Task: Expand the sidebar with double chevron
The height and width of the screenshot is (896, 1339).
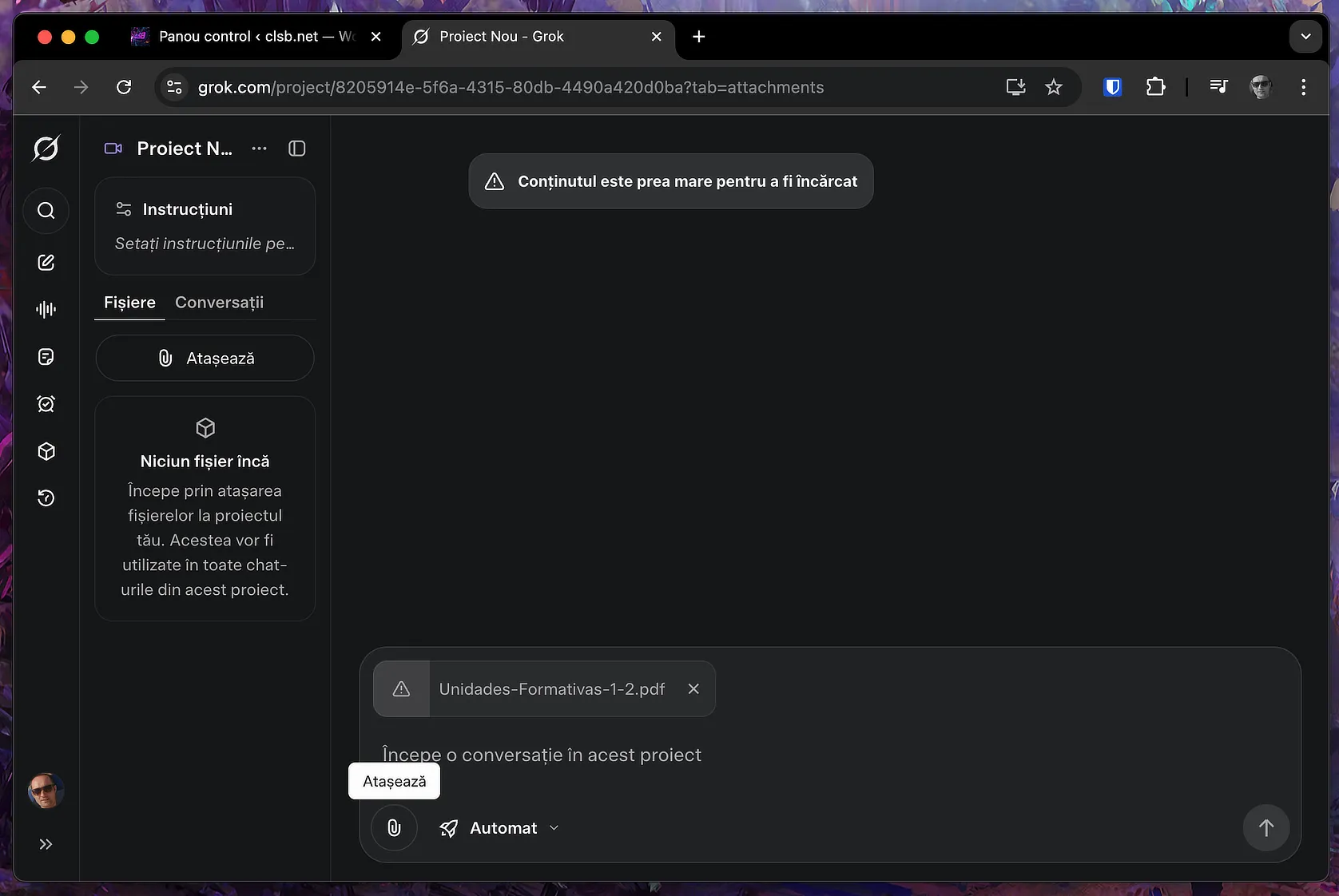Action: pyautogui.click(x=46, y=844)
